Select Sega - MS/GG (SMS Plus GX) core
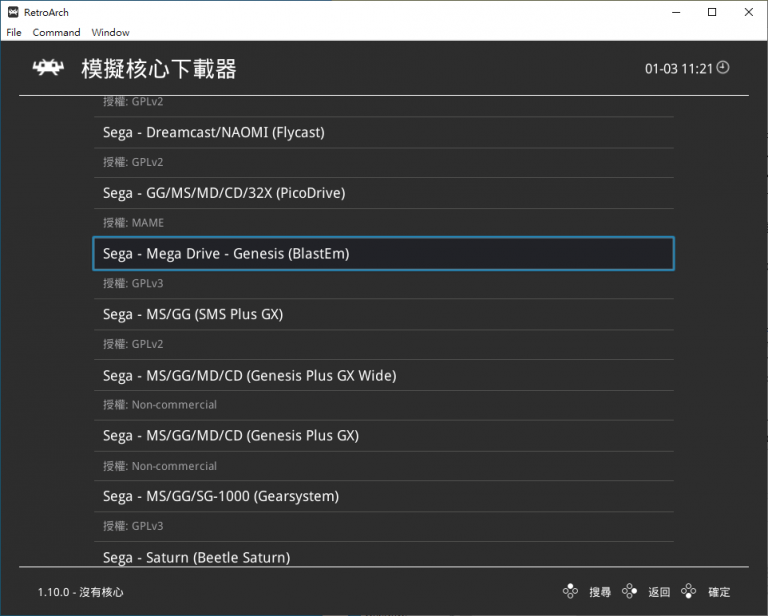 (x=384, y=314)
